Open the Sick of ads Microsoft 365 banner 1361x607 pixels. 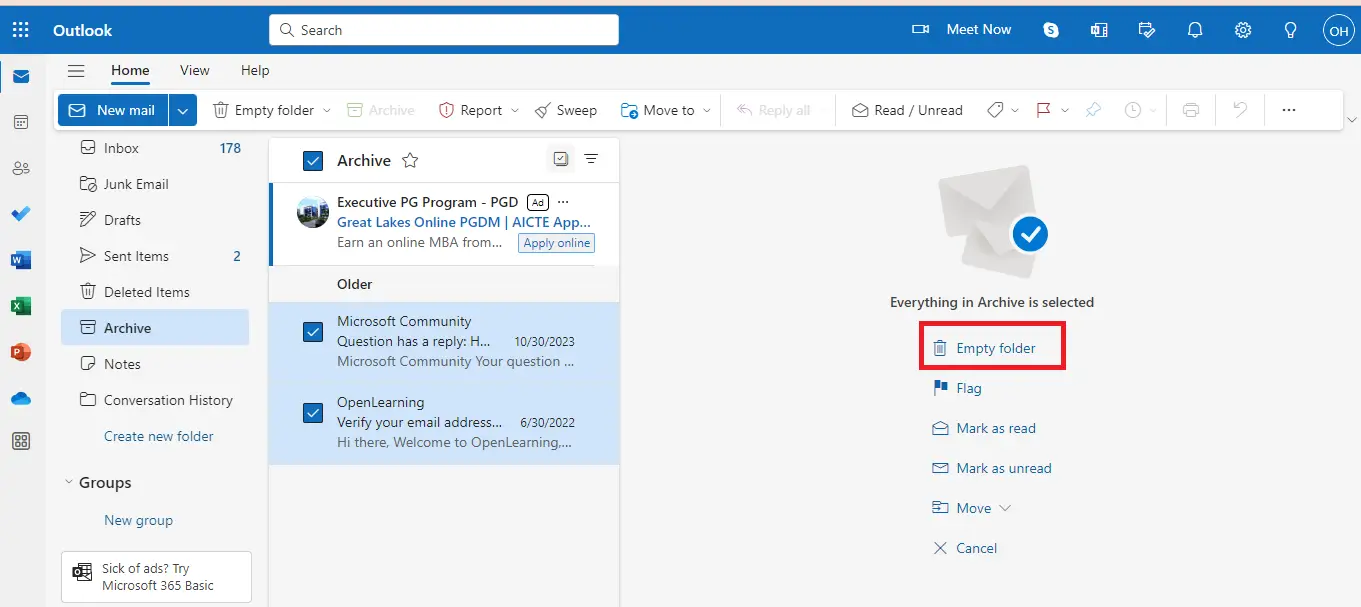click(x=156, y=577)
